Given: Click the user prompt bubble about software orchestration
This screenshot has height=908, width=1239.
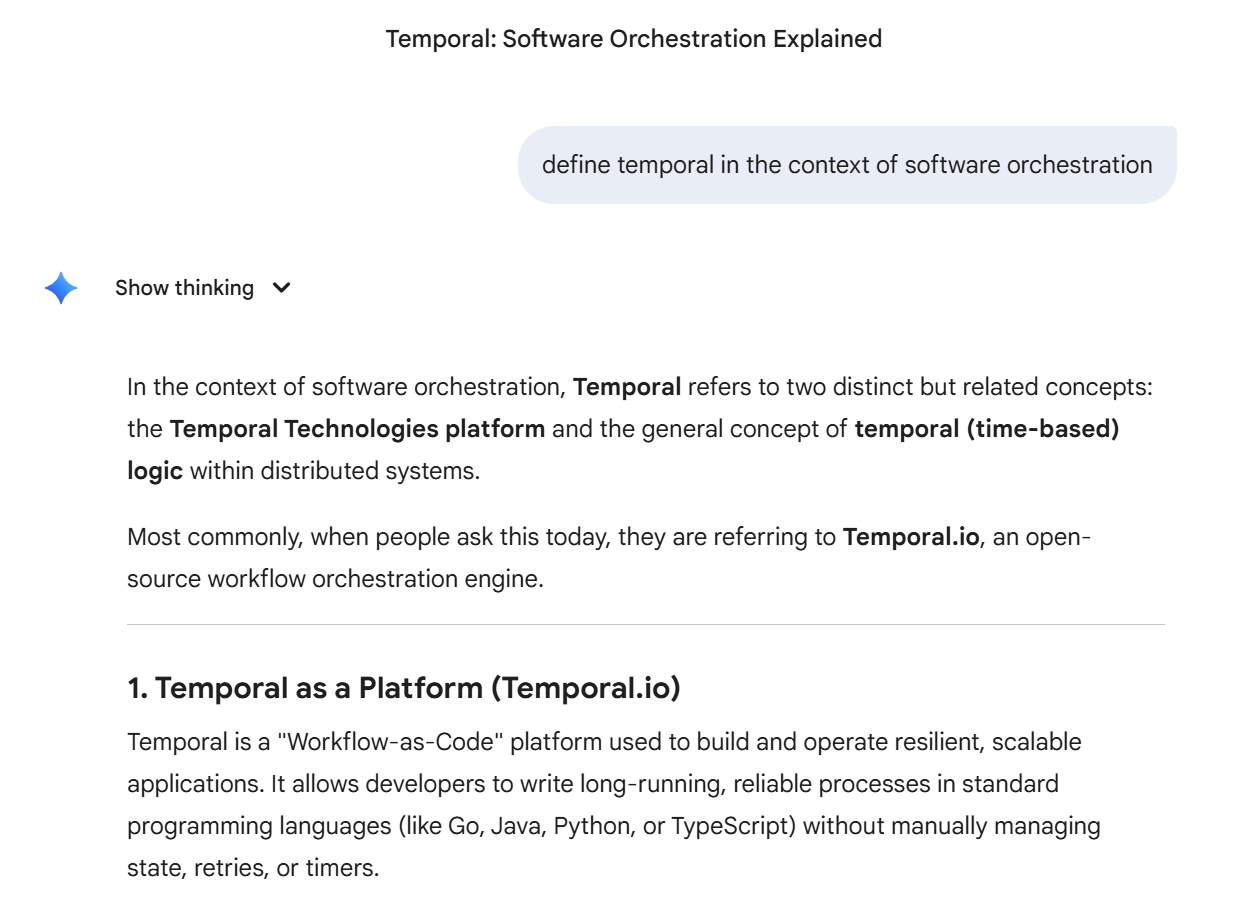Looking at the screenshot, I should (846, 164).
